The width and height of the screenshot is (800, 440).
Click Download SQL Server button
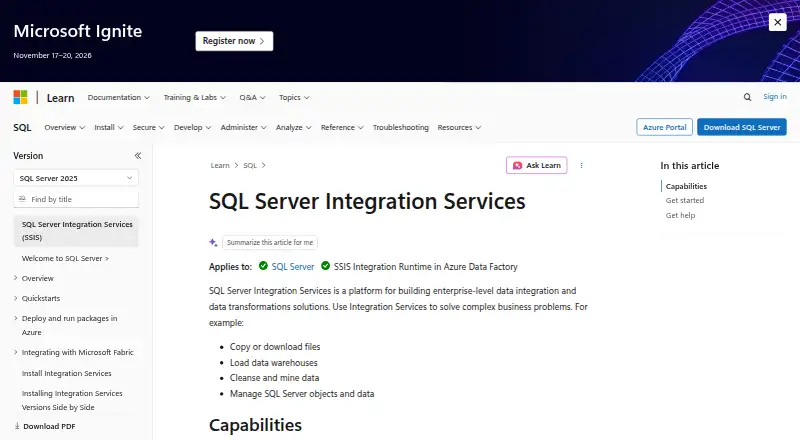click(742, 127)
